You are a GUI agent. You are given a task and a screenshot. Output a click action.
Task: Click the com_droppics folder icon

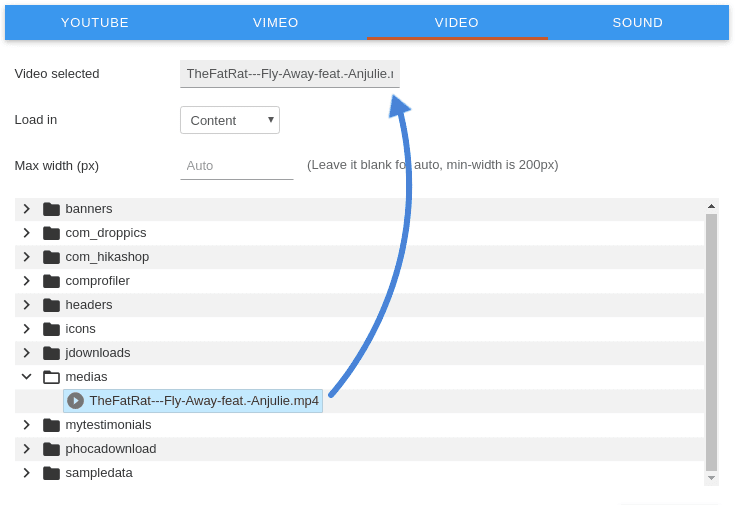51,233
